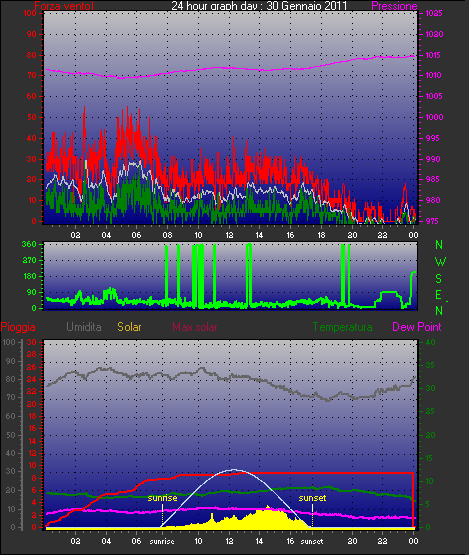Click the '975' pressure scale value
This screenshot has width=469, height=555.
[432, 221]
